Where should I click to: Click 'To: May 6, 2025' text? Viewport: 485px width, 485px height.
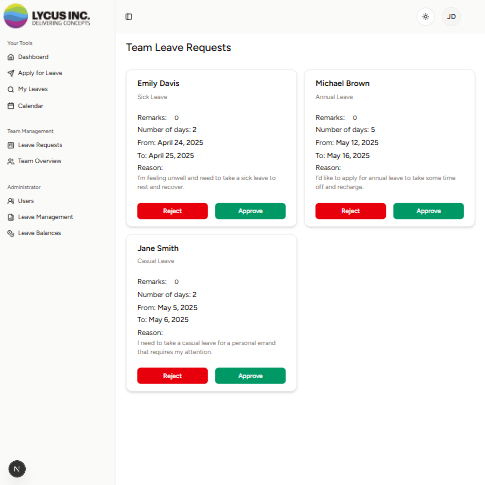click(x=163, y=320)
